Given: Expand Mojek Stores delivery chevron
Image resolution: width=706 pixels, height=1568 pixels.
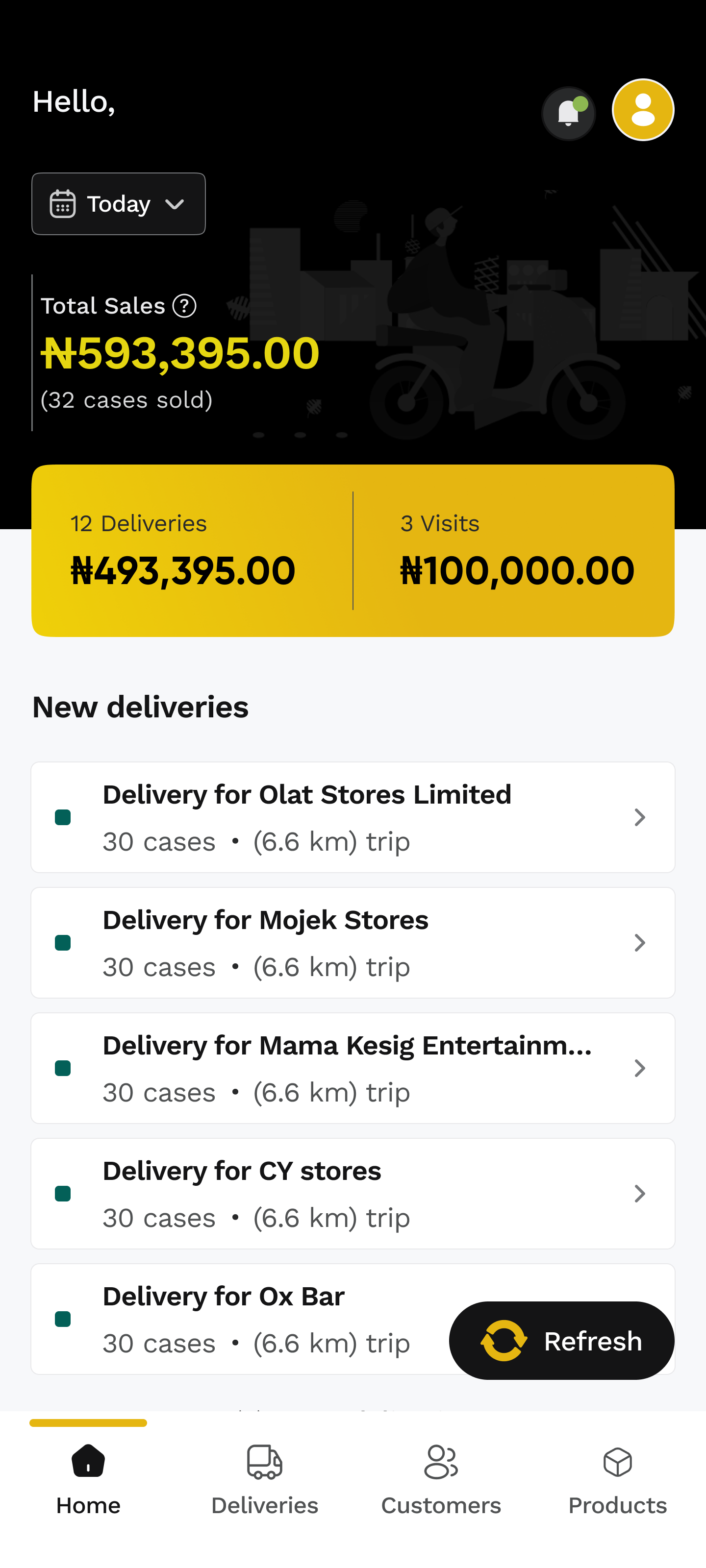Looking at the screenshot, I should [639, 943].
